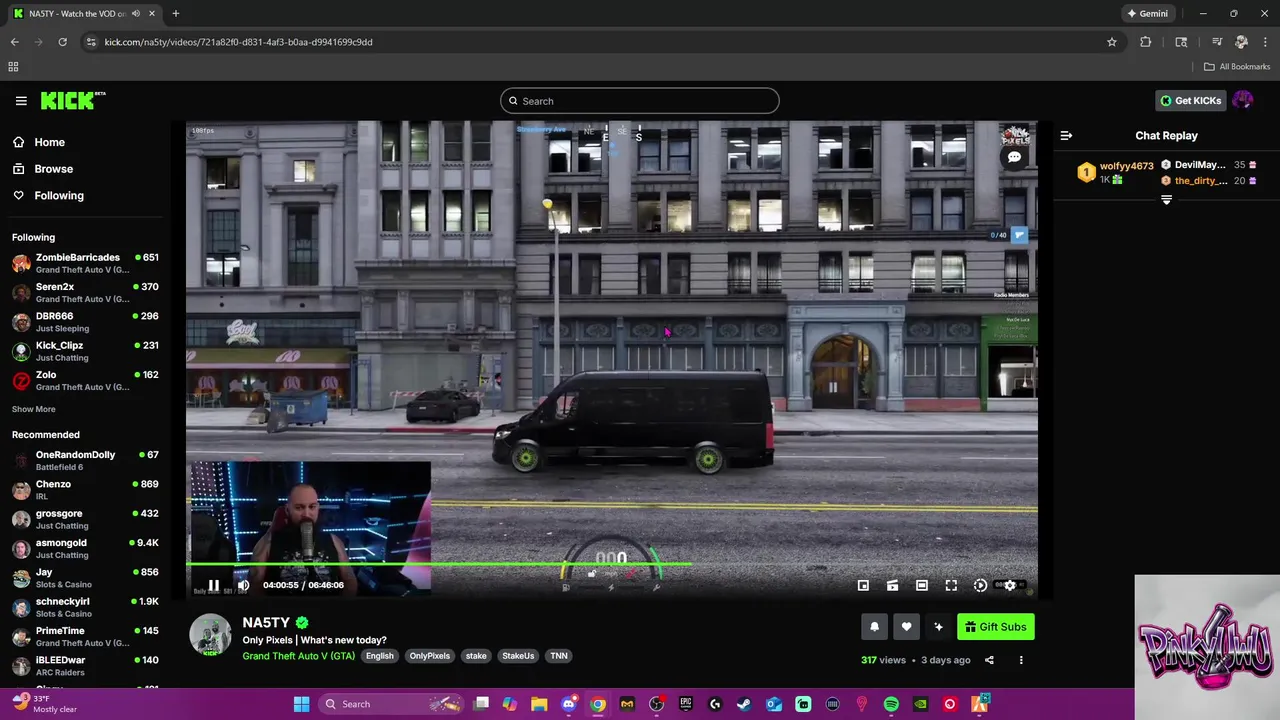Open Windows Start menu
The width and height of the screenshot is (1280, 720).
[x=301, y=704]
